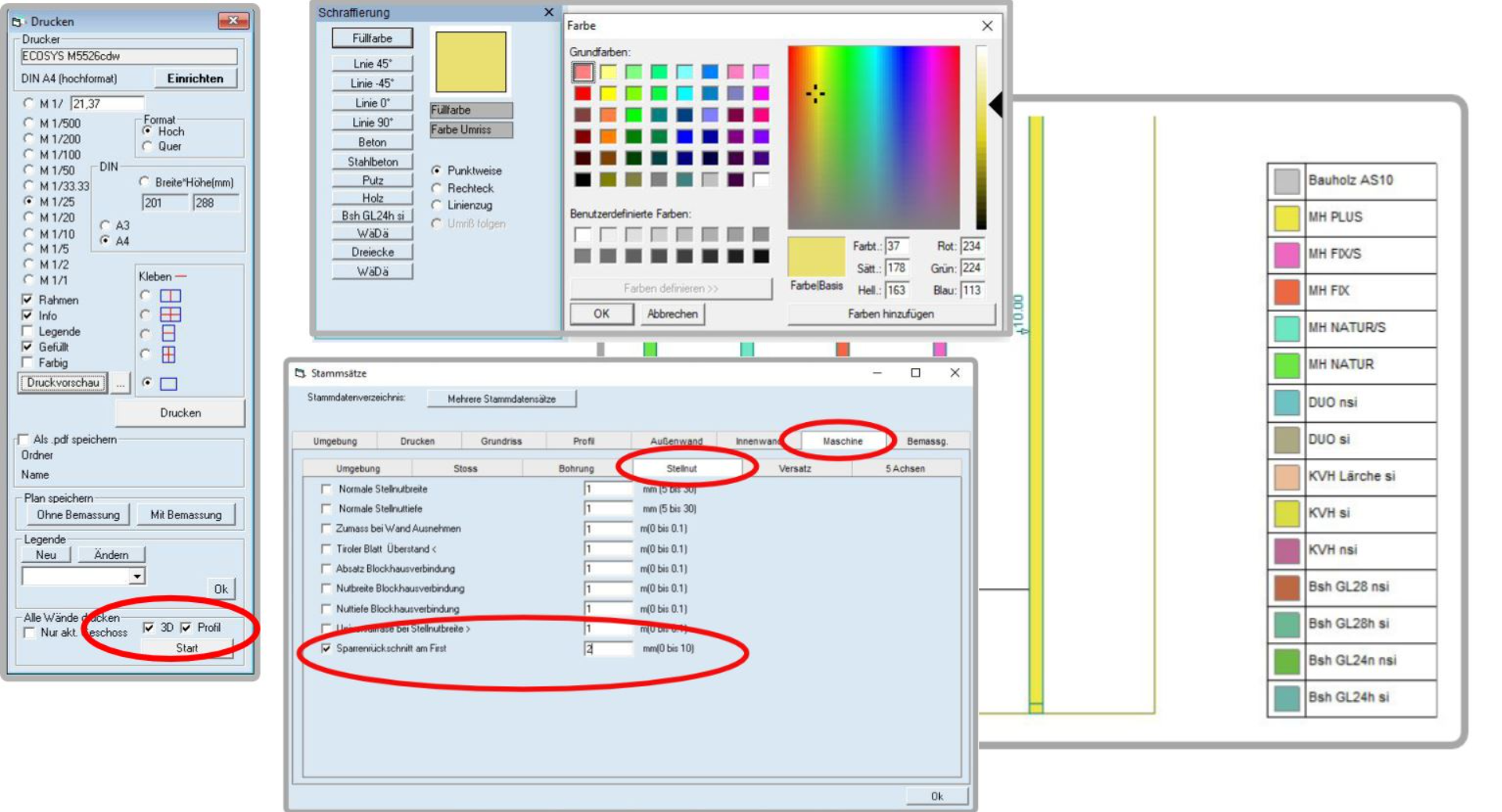Click the Rot value field
Image resolution: width=1502 pixels, height=812 pixels.
coord(972,246)
